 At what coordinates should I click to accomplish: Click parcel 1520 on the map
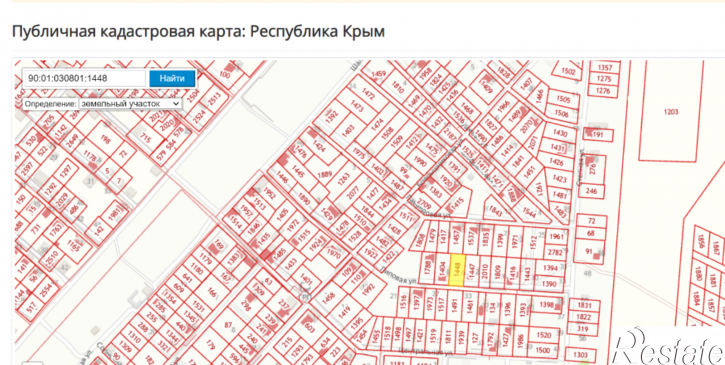(x=544, y=335)
